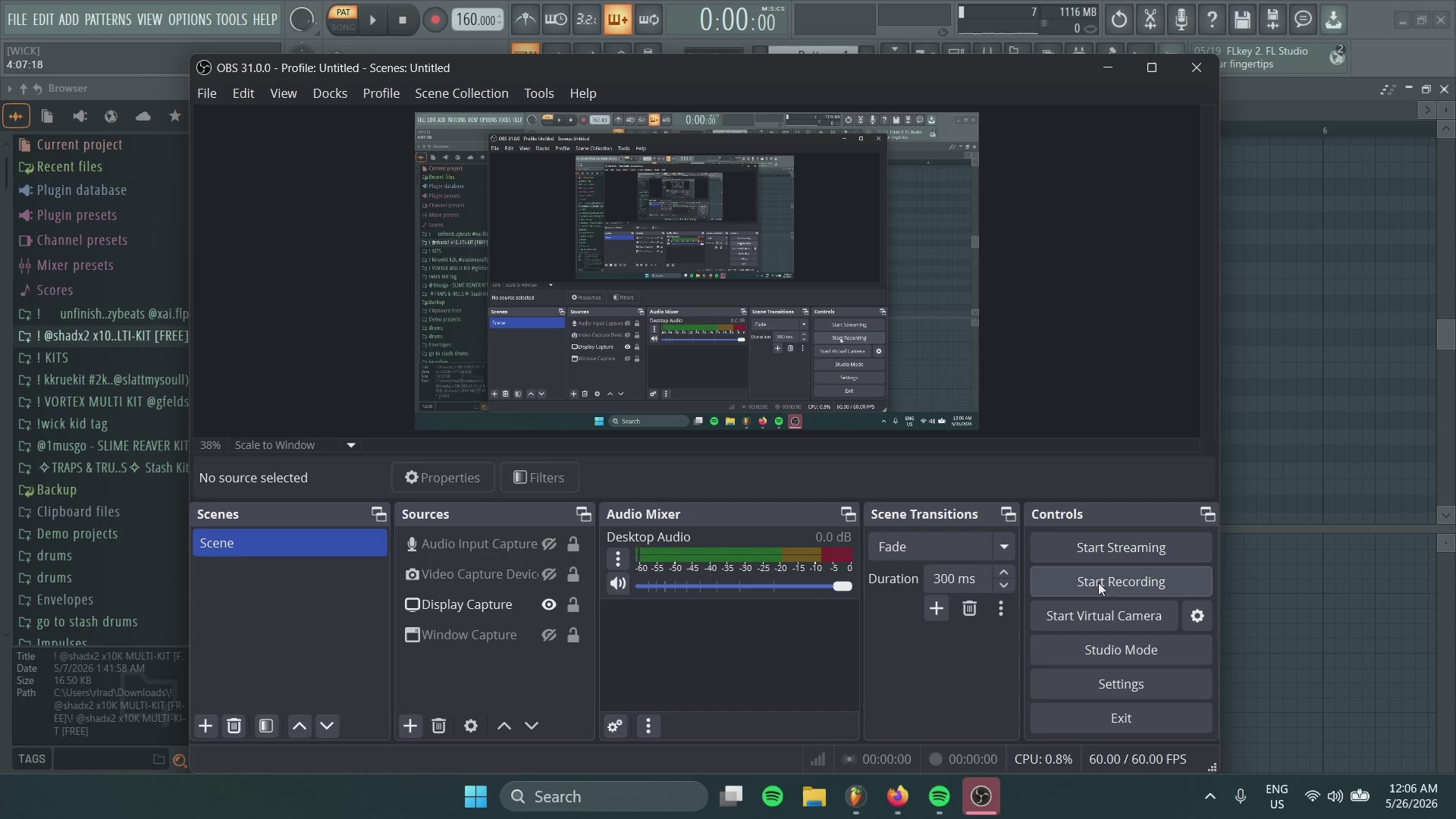Add a new source with the plus icon
The width and height of the screenshot is (1456, 819).
pos(410,726)
